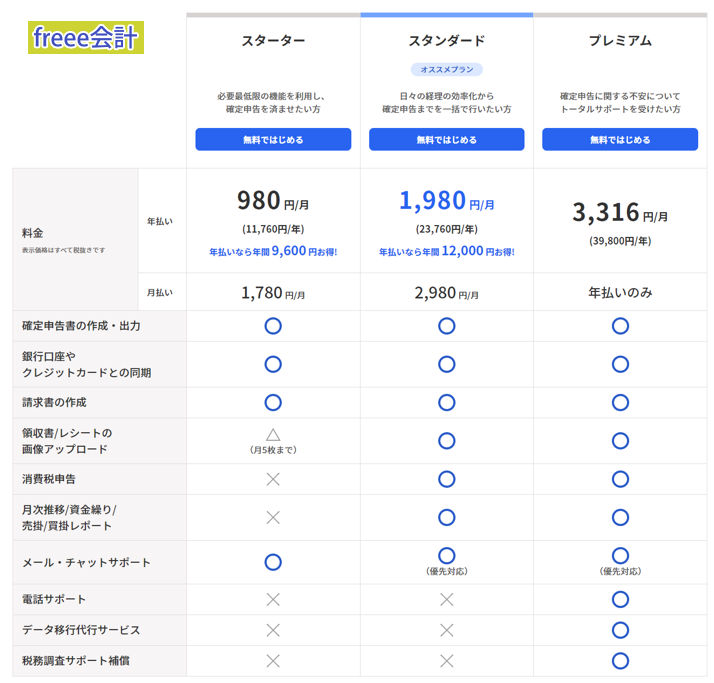
Task: Click the データ移行代行サービス row label
Action: tap(81, 630)
